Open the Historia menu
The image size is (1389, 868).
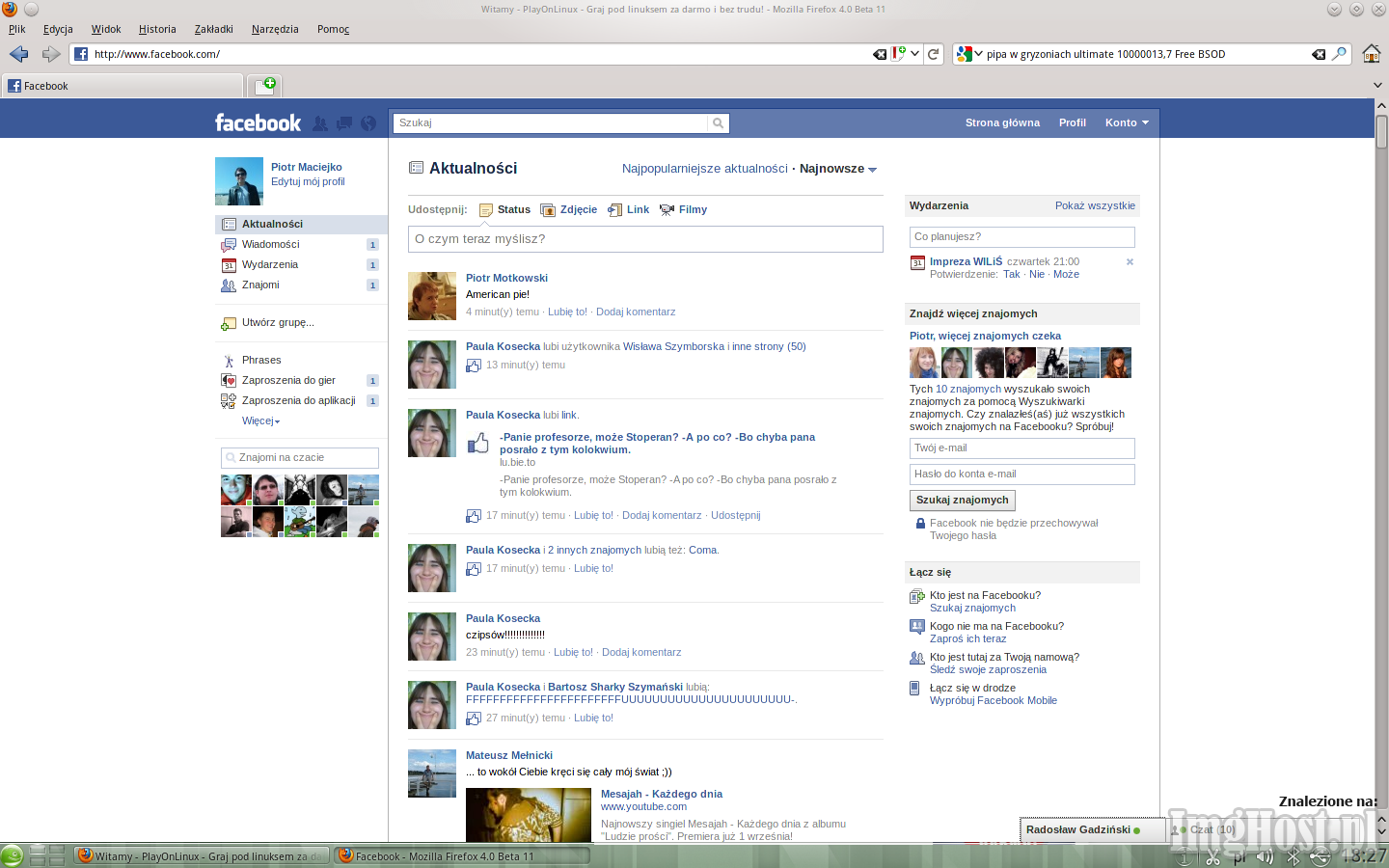point(157,29)
